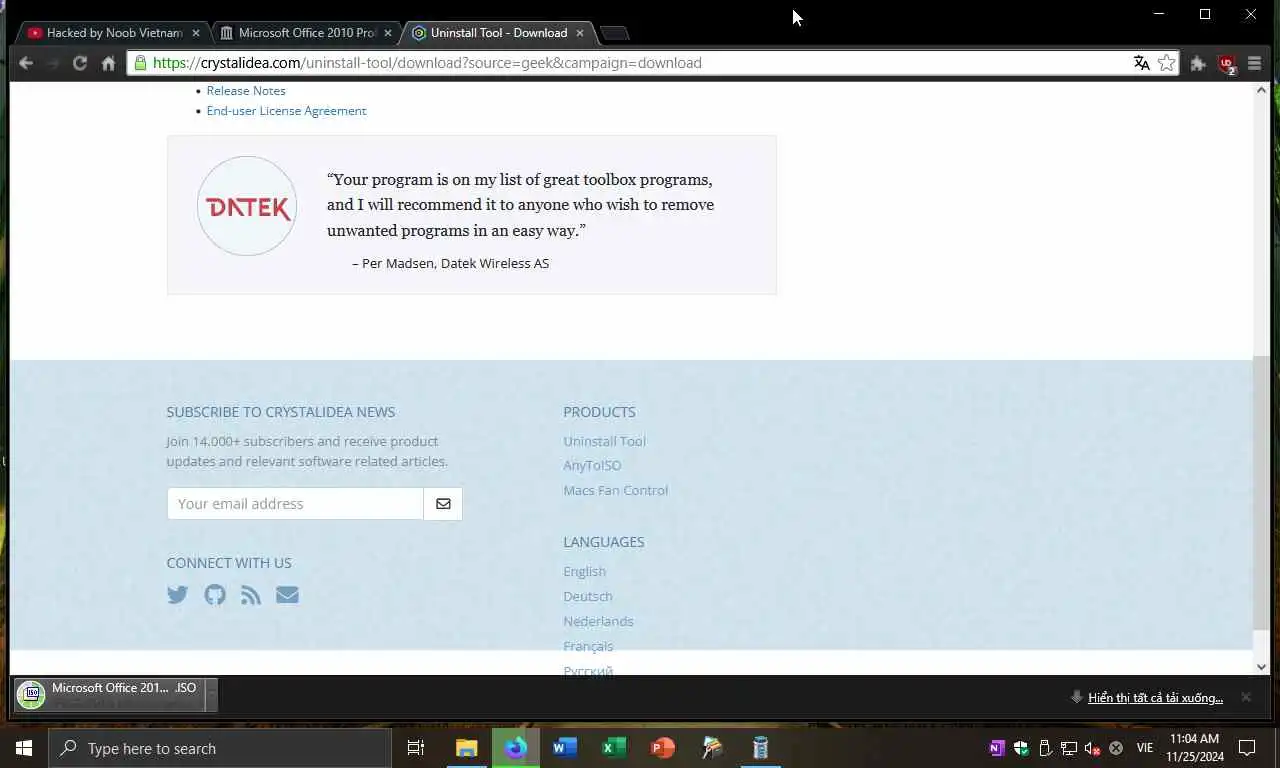This screenshot has width=1280, height=768.
Task: Reload the page with the refresh icon
Action: coord(80,63)
